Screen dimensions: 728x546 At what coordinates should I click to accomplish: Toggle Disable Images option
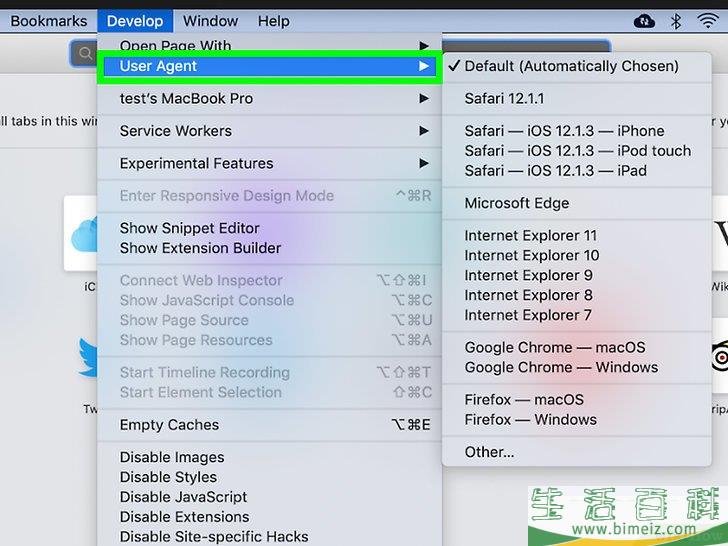click(269, 457)
